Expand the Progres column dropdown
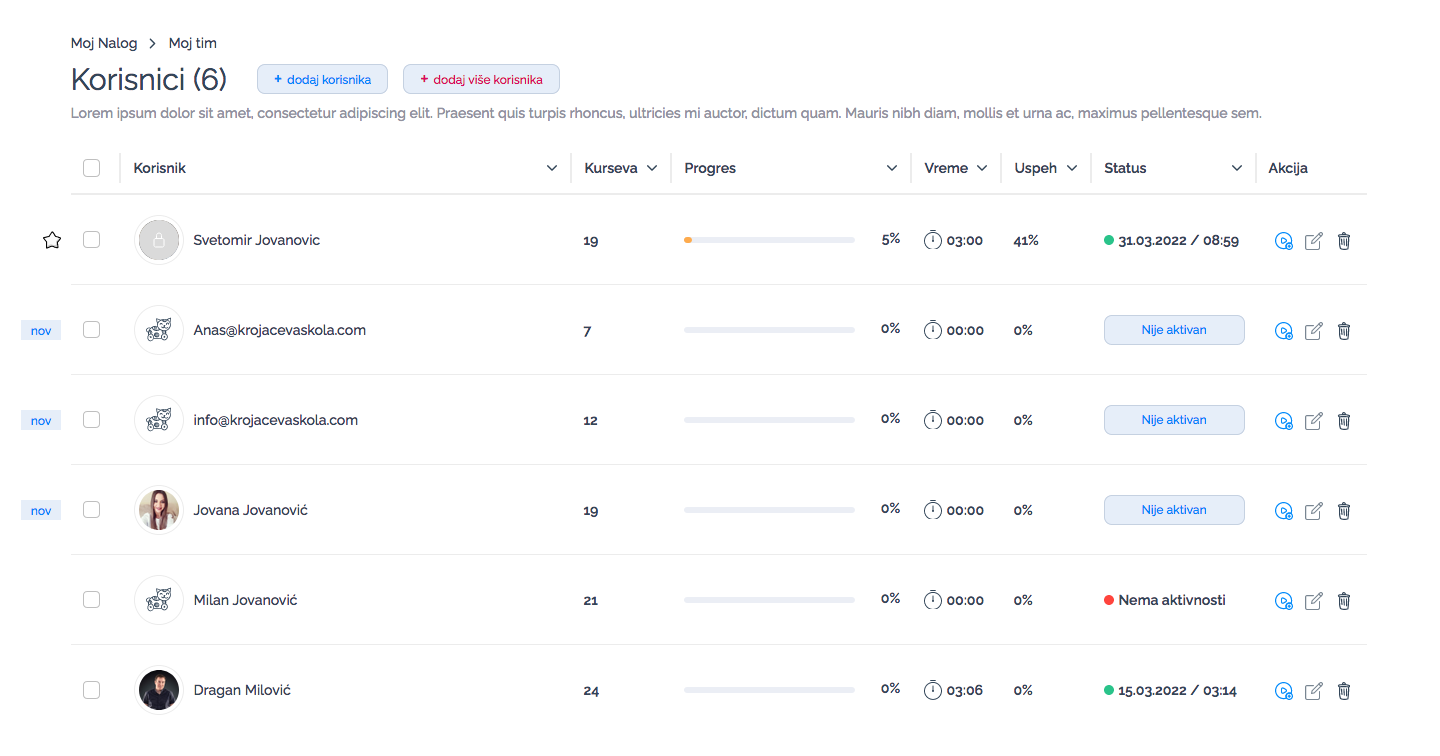1440x756 pixels. (x=892, y=168)
